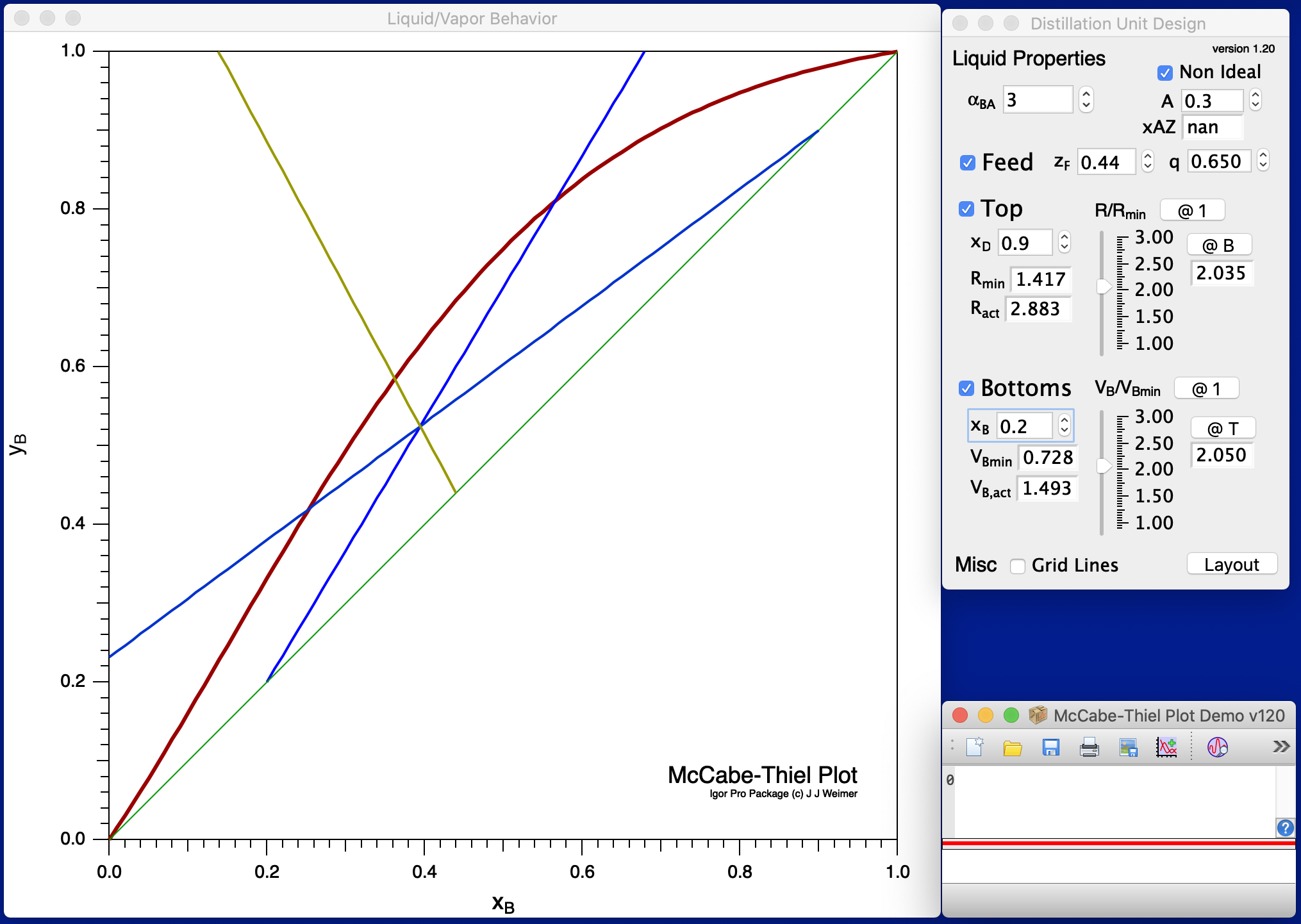Click inside the xB value field
Image resolution: width=1301 pixels, height=924 pixels.
pos(1025,425)
